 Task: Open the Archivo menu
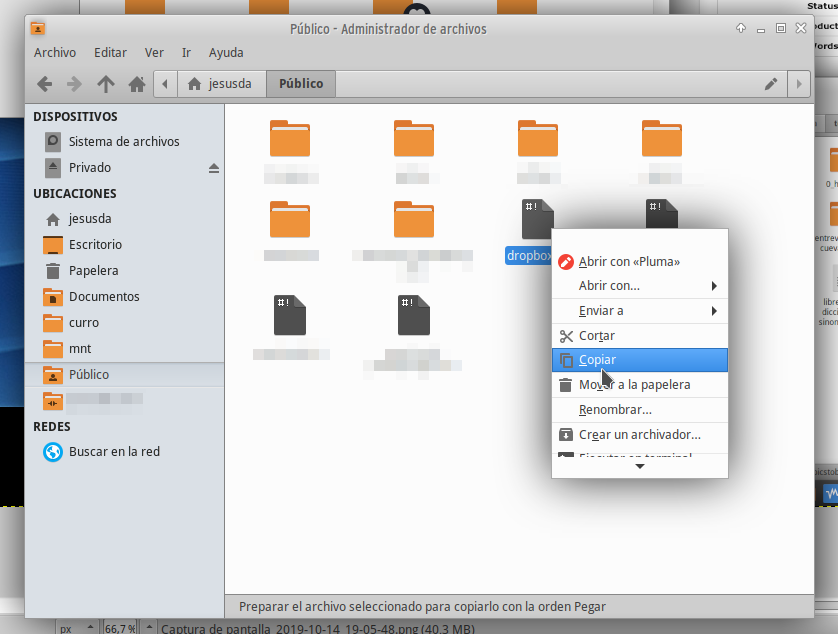[x=55, y=53]
